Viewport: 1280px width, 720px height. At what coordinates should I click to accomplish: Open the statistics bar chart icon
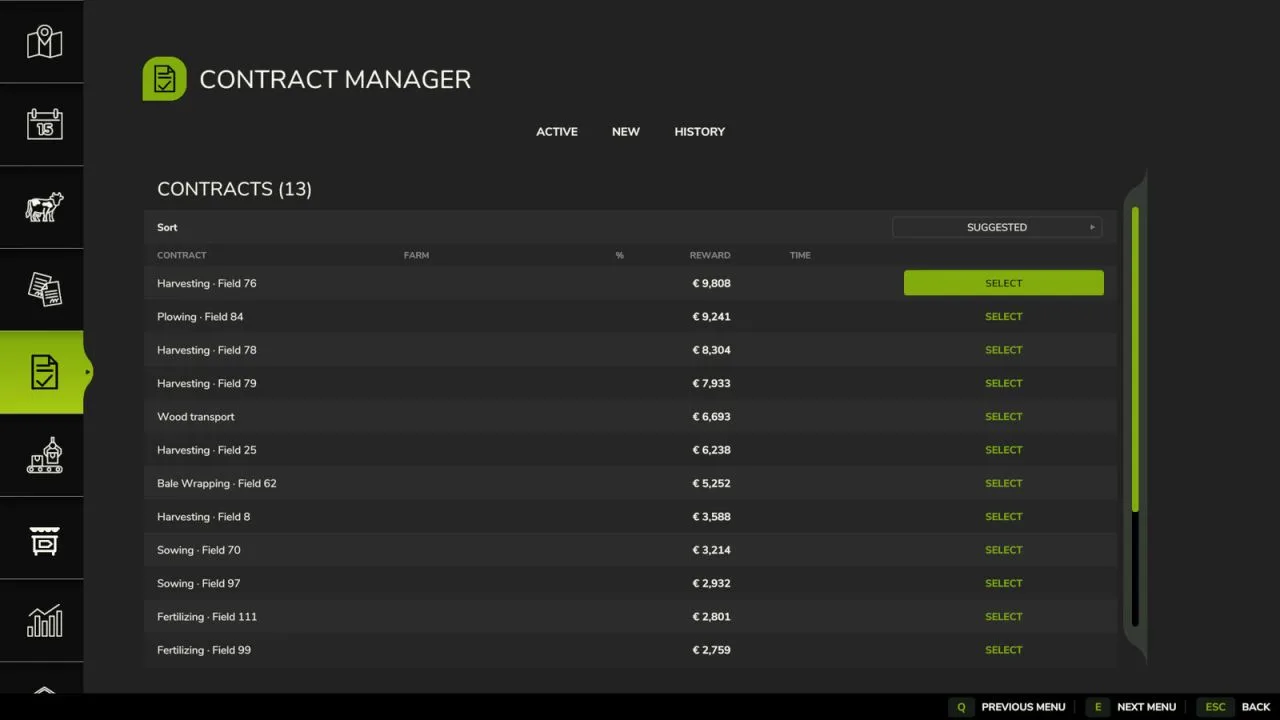pos(44,621)
